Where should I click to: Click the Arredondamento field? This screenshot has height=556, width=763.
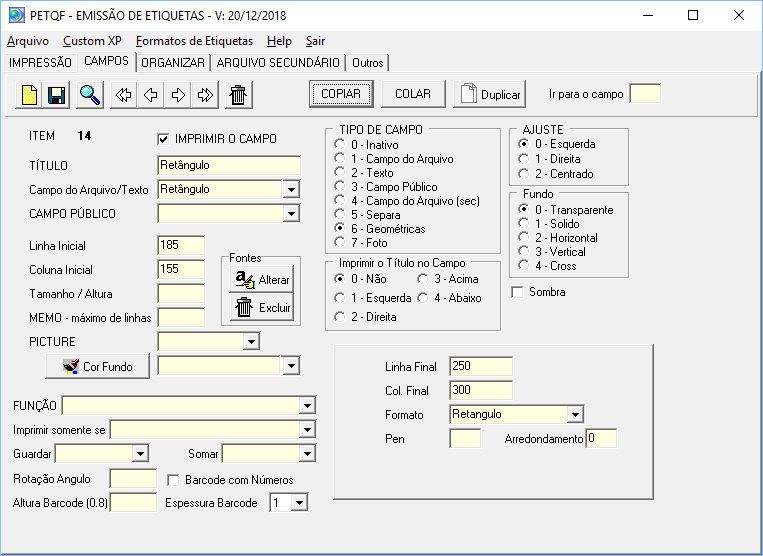click(601, 438)
